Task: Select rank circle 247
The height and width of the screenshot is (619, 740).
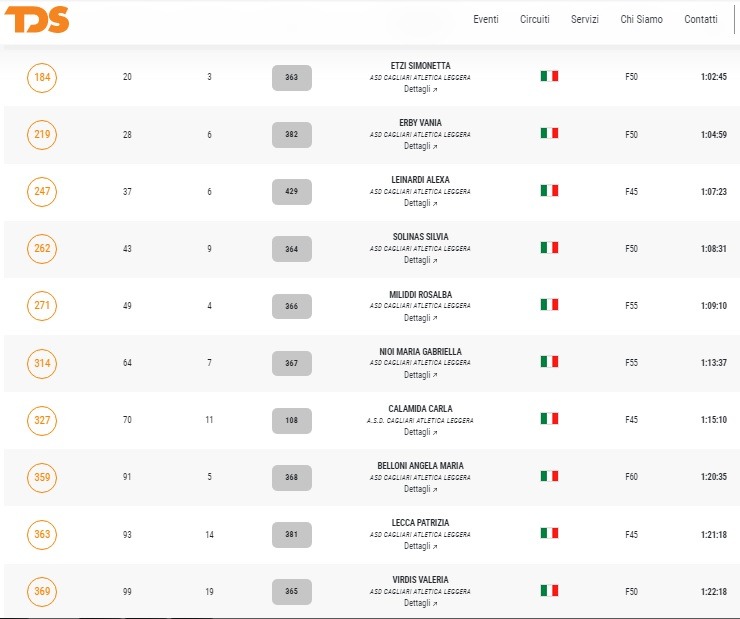Action: [x=42, y=192]
